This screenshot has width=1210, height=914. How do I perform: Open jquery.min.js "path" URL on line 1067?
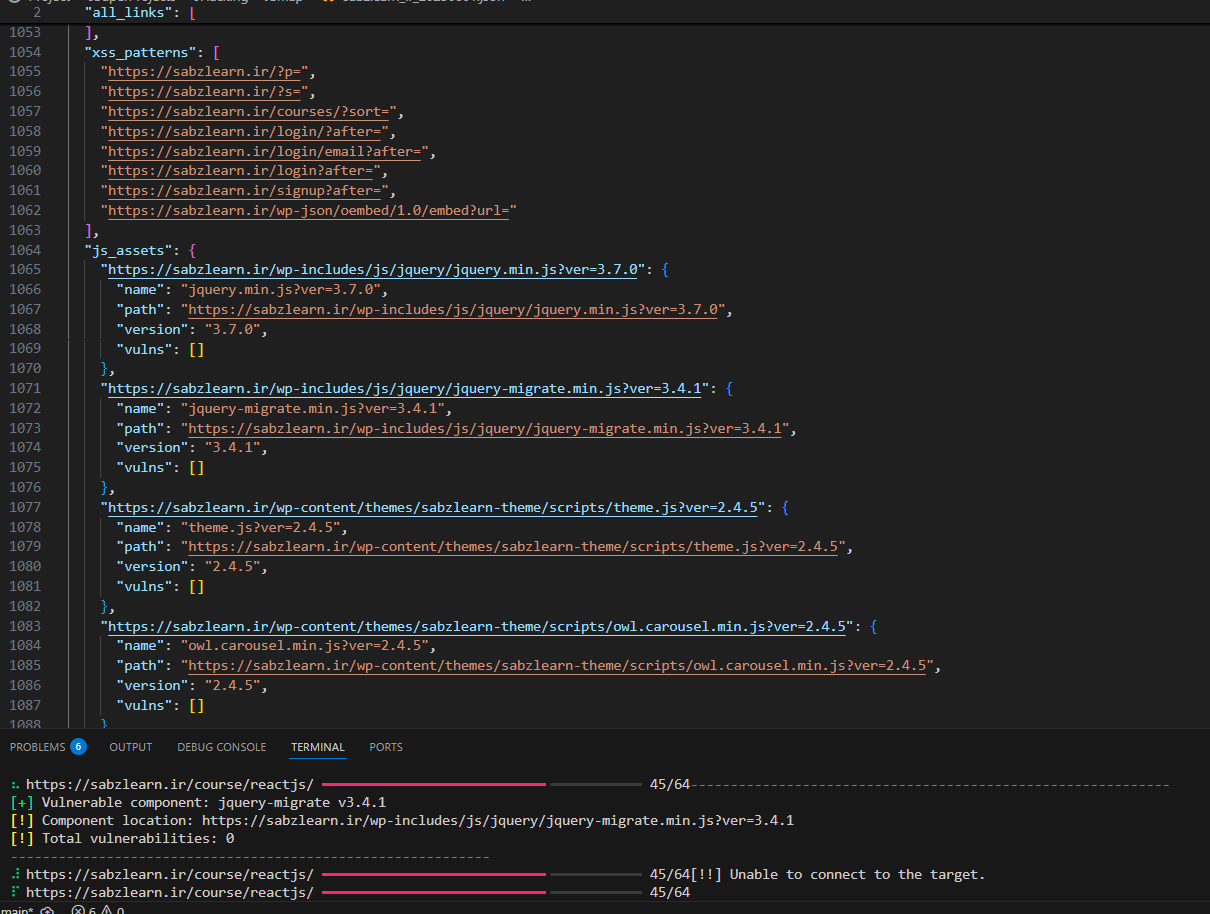pyautogui.click(x=454, y=310)
